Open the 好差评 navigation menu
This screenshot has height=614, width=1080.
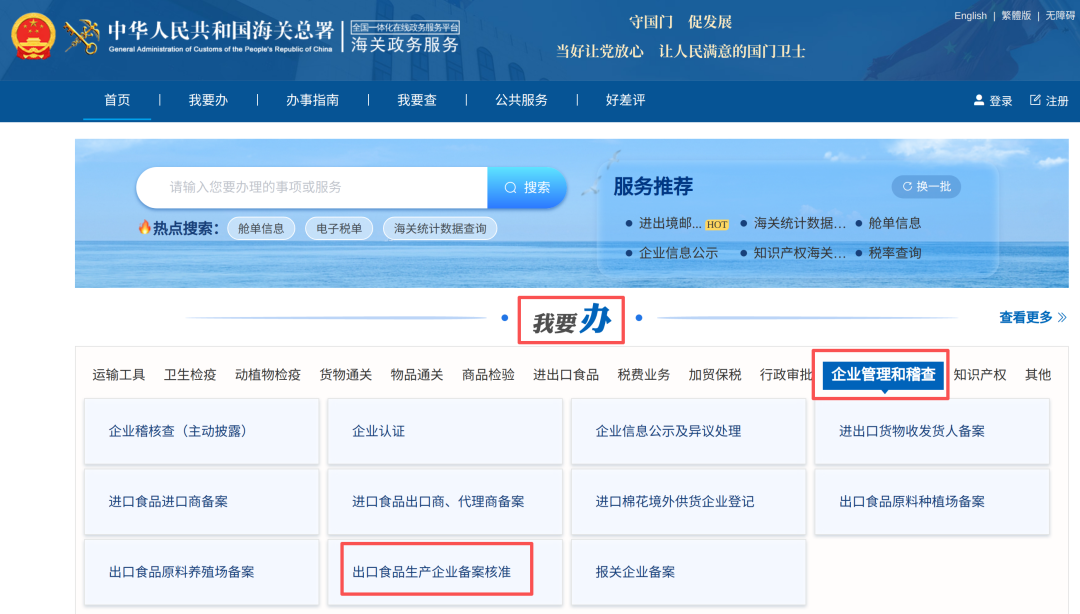point(625,100)
